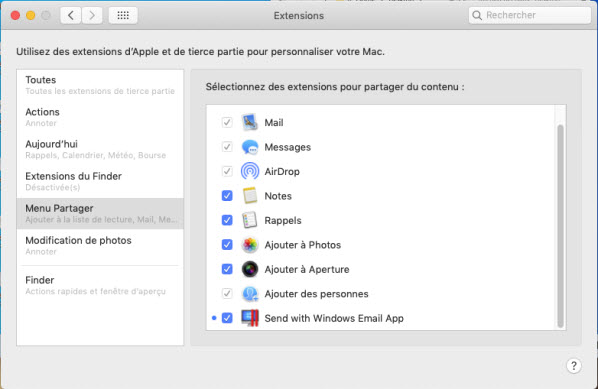The width and height of the screenshot is (598, 389).
Task: Click the Ajouter des personnes label
Action: pyautogui.click(x=317, y=294)
